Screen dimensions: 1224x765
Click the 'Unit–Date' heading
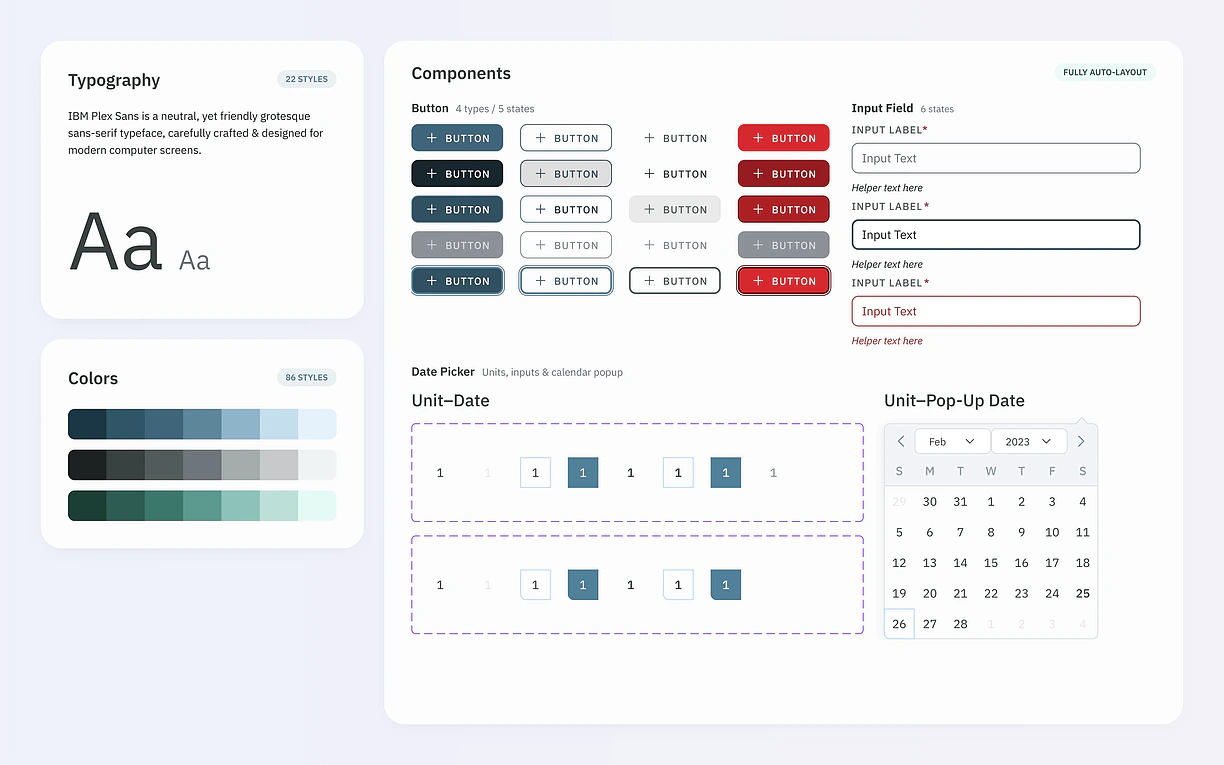coord(451,401)
